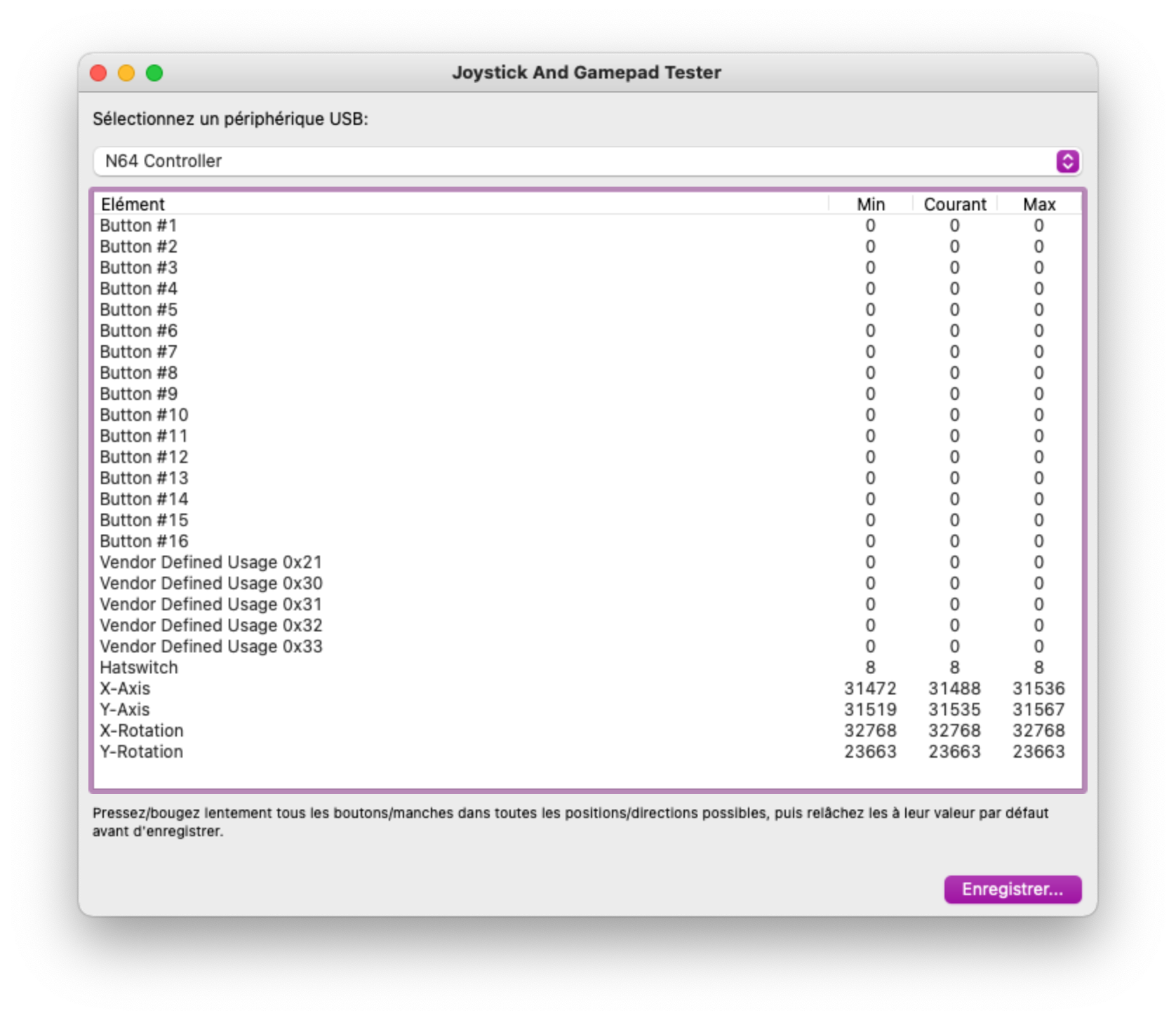Select Vendor Defined Usage 0x33 row
Viewport: 1176px width, 1020px height.
588,646
